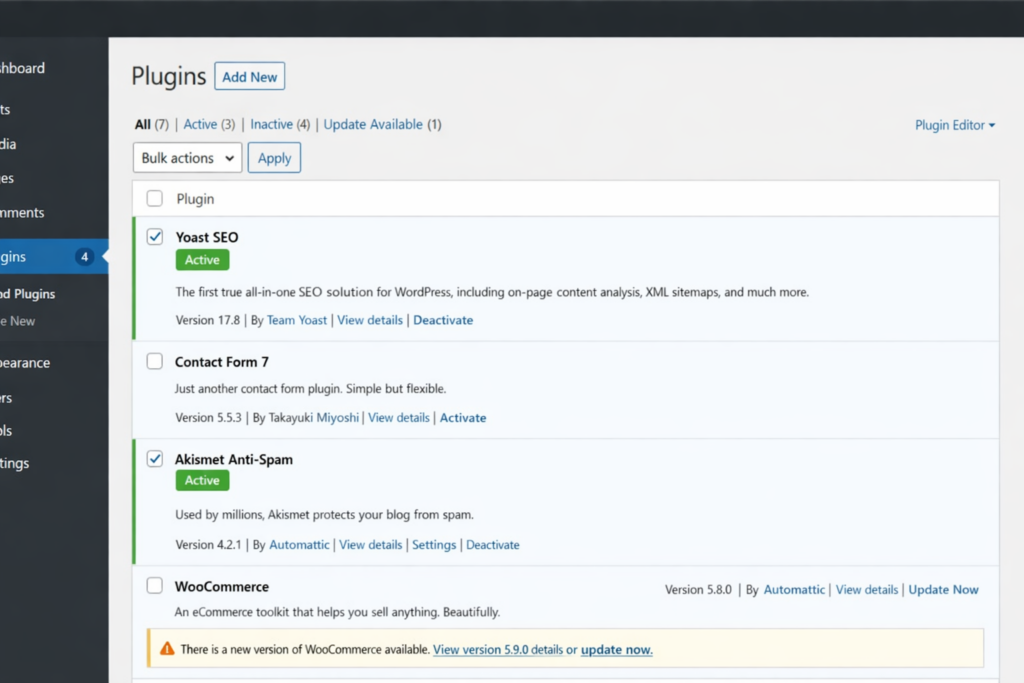Click the Active badge under Akismet Anti-Spam
The image size is (1024, 683).
202,481
